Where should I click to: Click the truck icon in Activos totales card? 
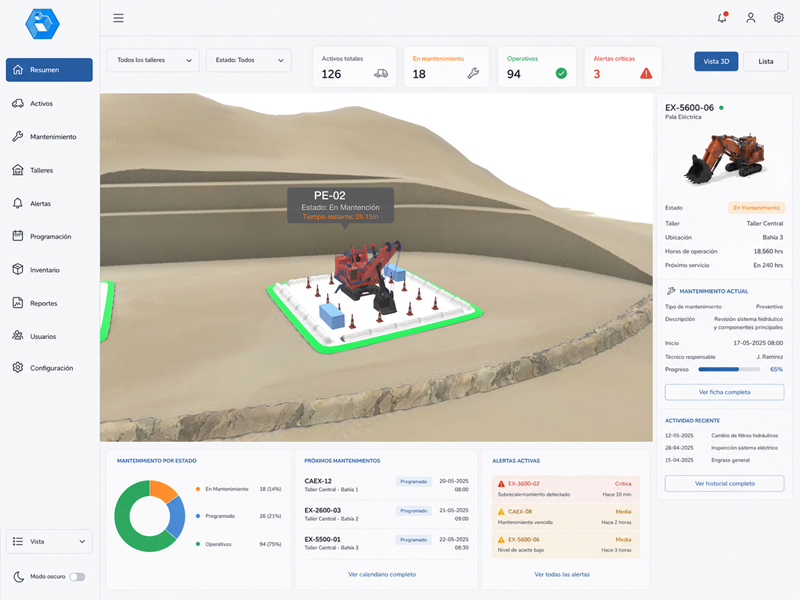(381, 74)
